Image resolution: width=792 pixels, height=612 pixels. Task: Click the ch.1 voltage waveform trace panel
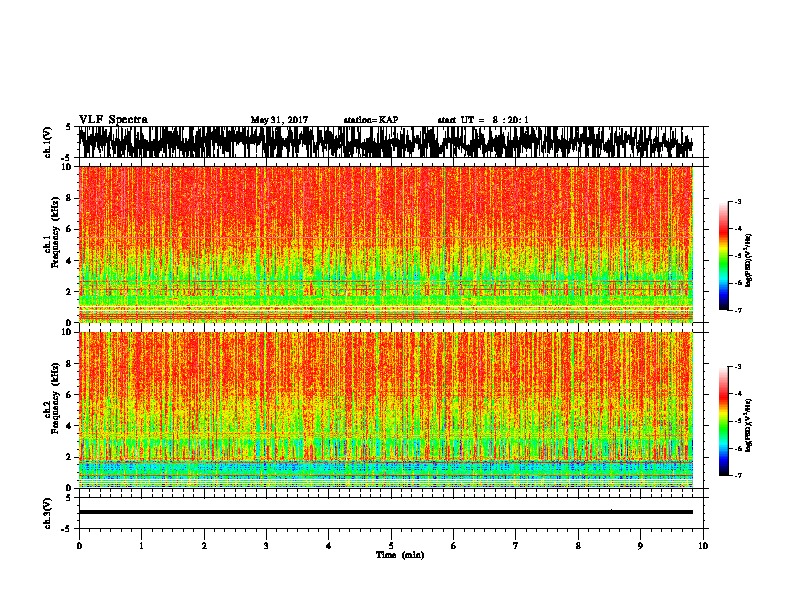click(x=385, y=142)
